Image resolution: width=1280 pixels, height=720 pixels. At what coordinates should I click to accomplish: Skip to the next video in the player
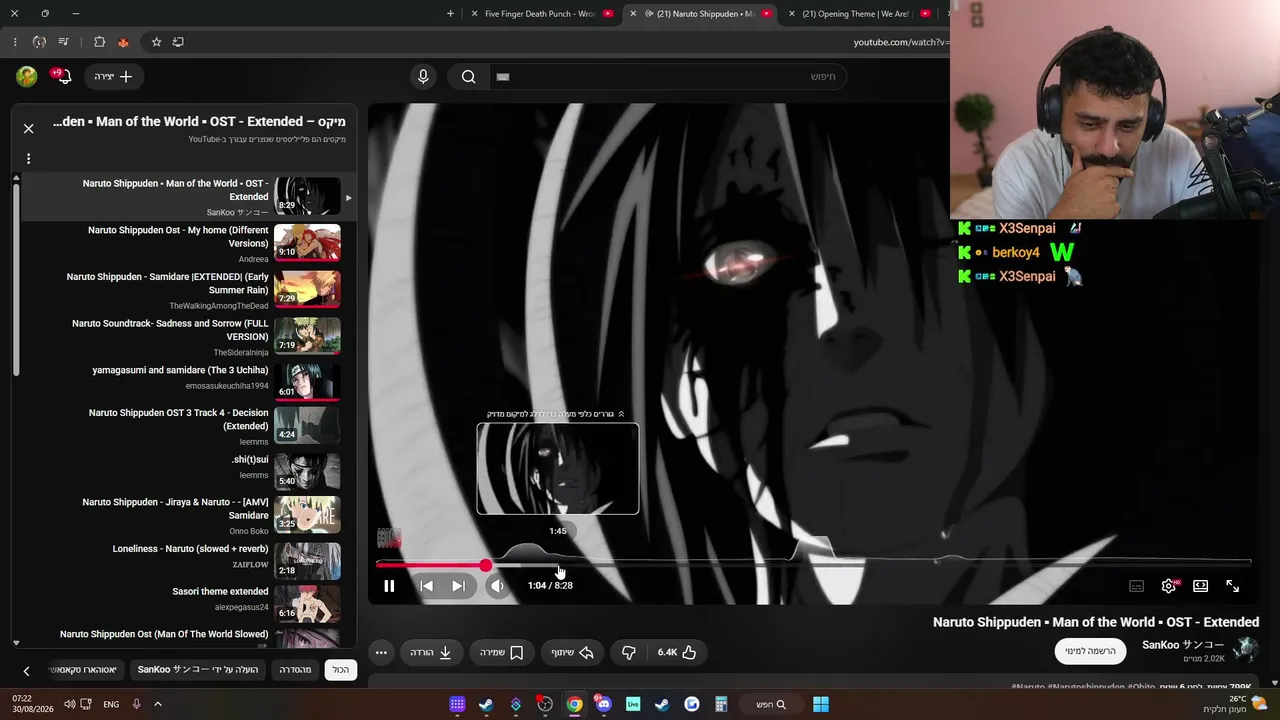458,586
